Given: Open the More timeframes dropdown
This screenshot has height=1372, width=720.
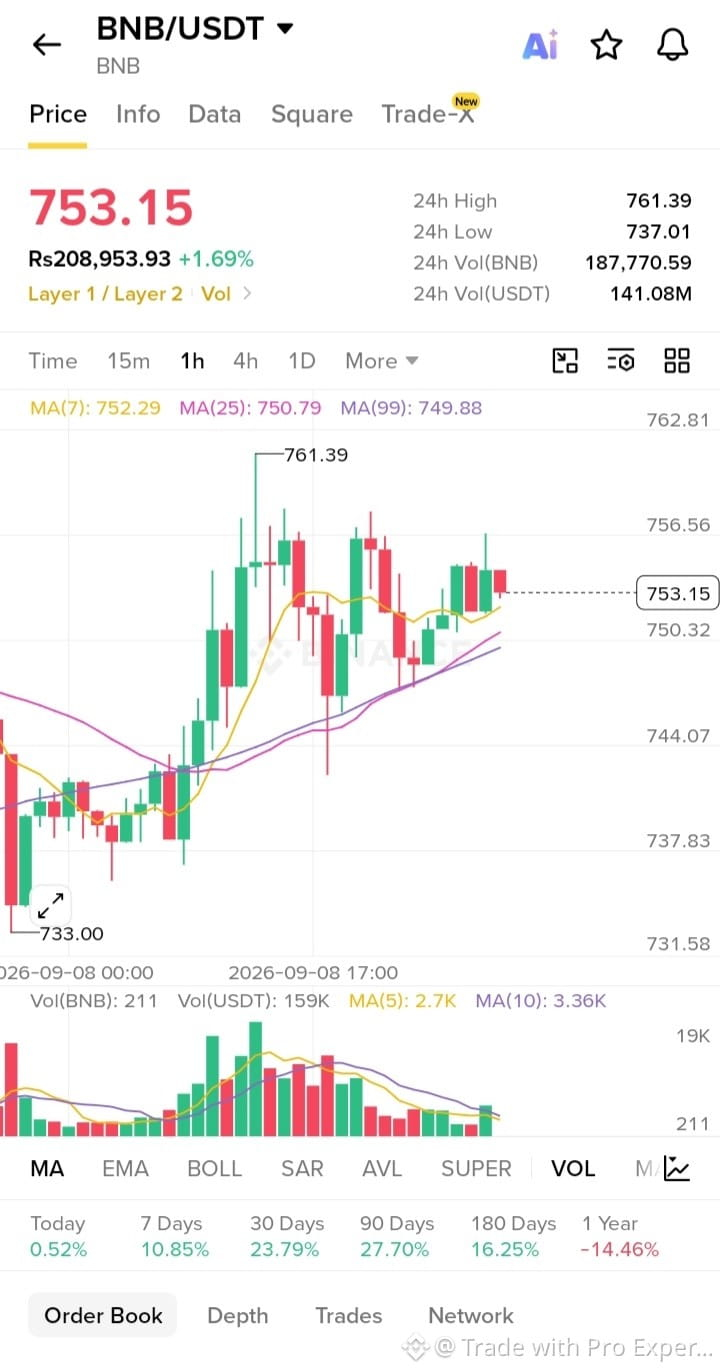Looking at the screenshot, I should click(381, 361).
